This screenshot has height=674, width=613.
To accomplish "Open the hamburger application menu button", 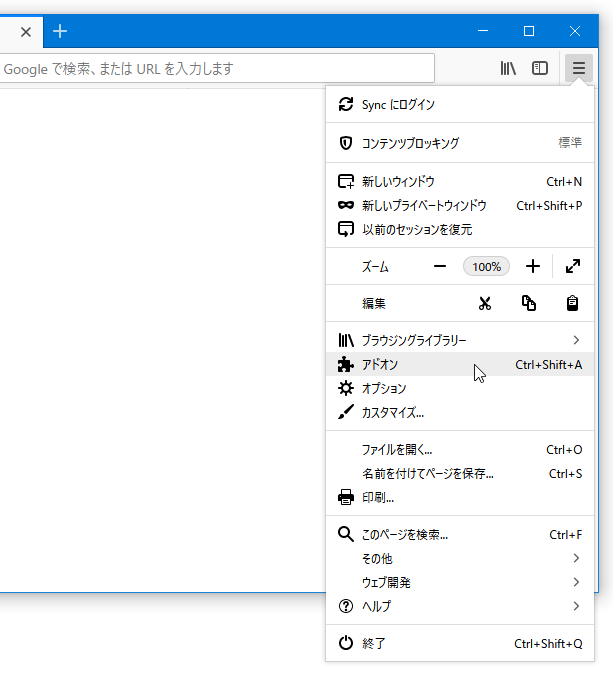I will (579, 68).
